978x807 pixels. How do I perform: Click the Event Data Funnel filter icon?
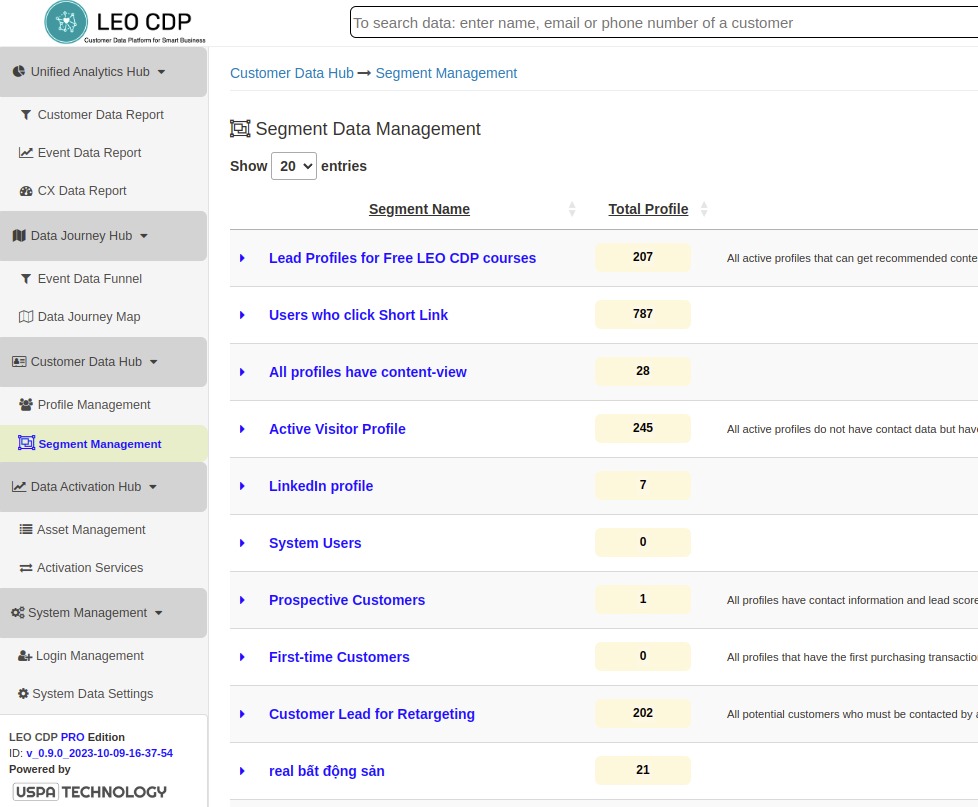(26, 279)
